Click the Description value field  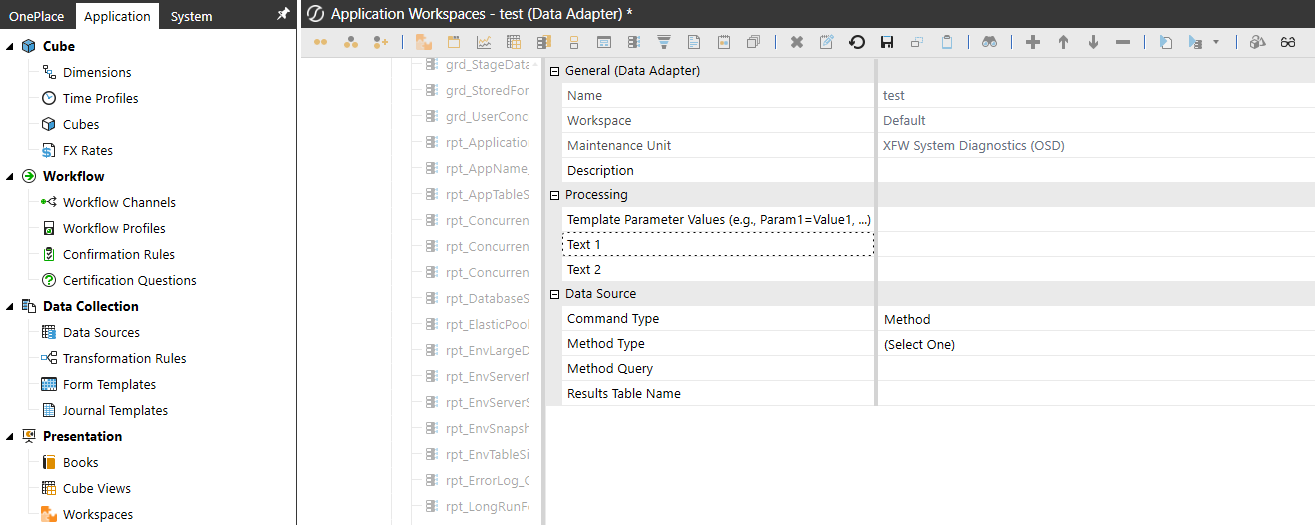(x=1095, y=170)
